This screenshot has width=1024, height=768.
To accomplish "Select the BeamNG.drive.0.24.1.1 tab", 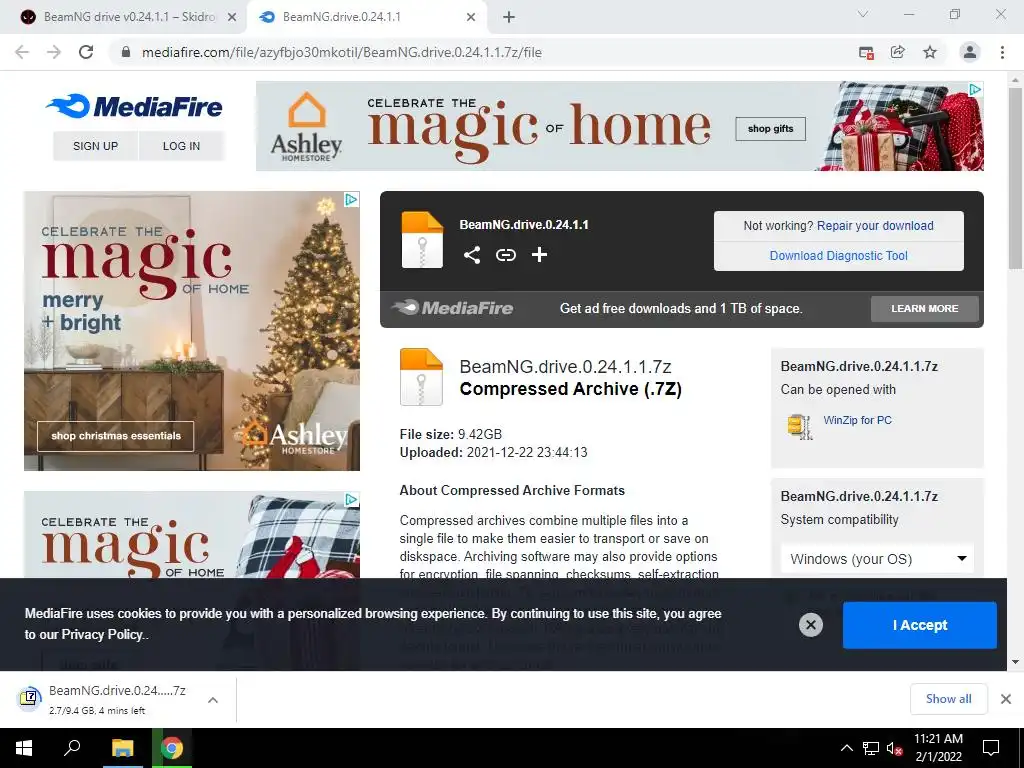I will (366, 17).
